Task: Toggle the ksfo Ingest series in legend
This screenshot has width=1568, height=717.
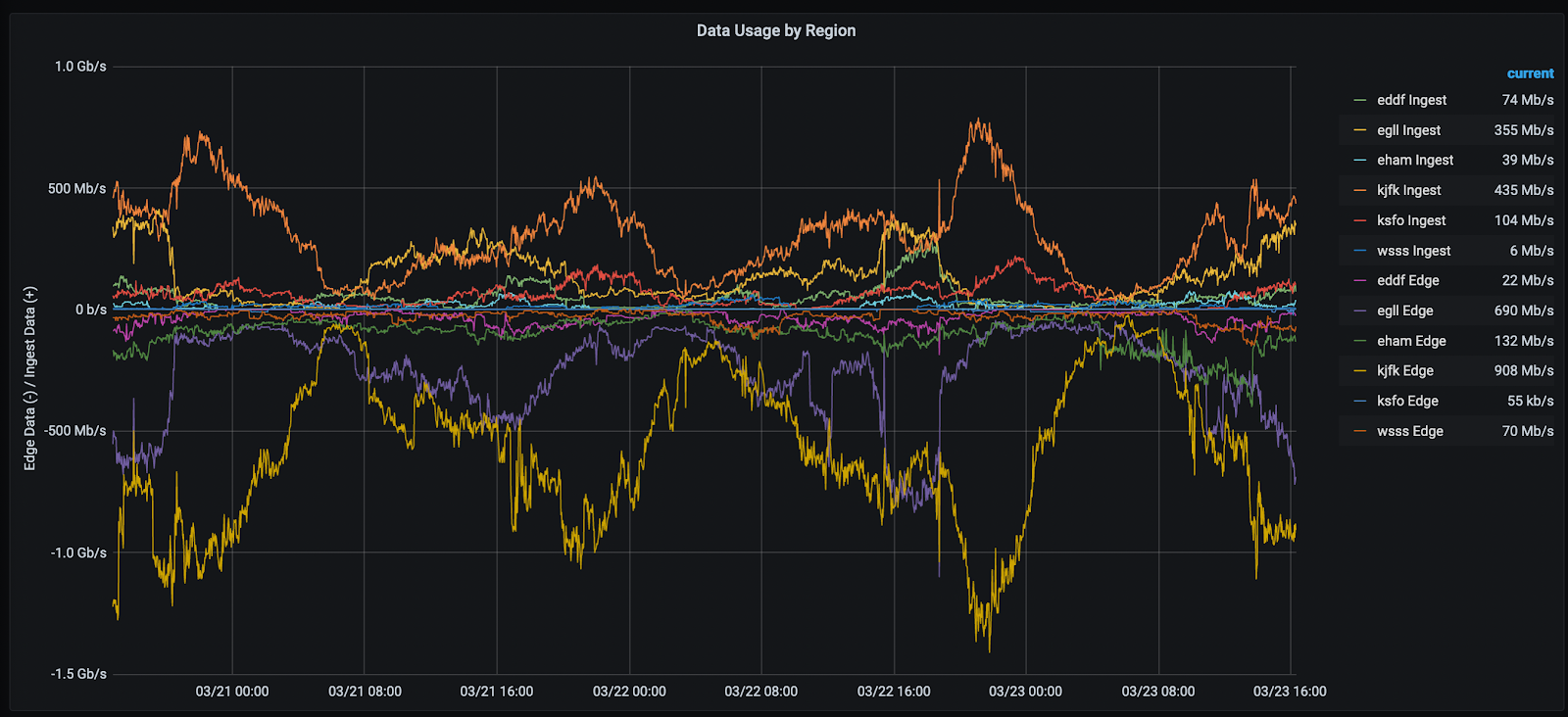Action: tap(1411, 220)
